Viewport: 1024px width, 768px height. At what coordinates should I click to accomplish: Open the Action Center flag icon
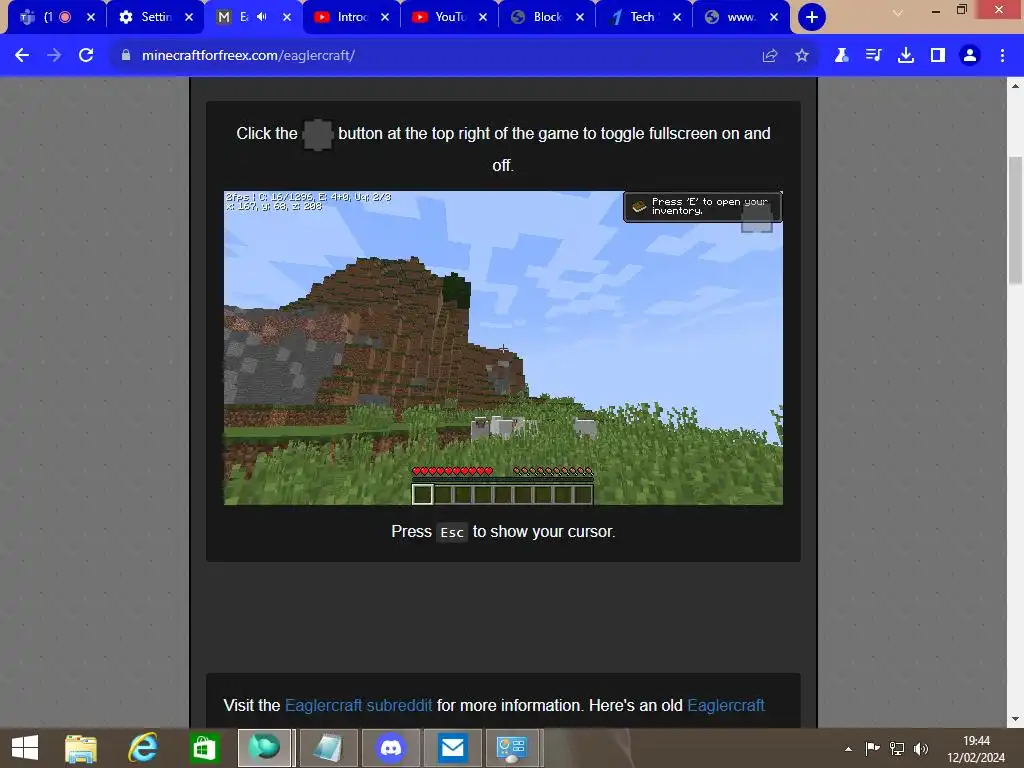pyautogui.click(x=872, y=749)
